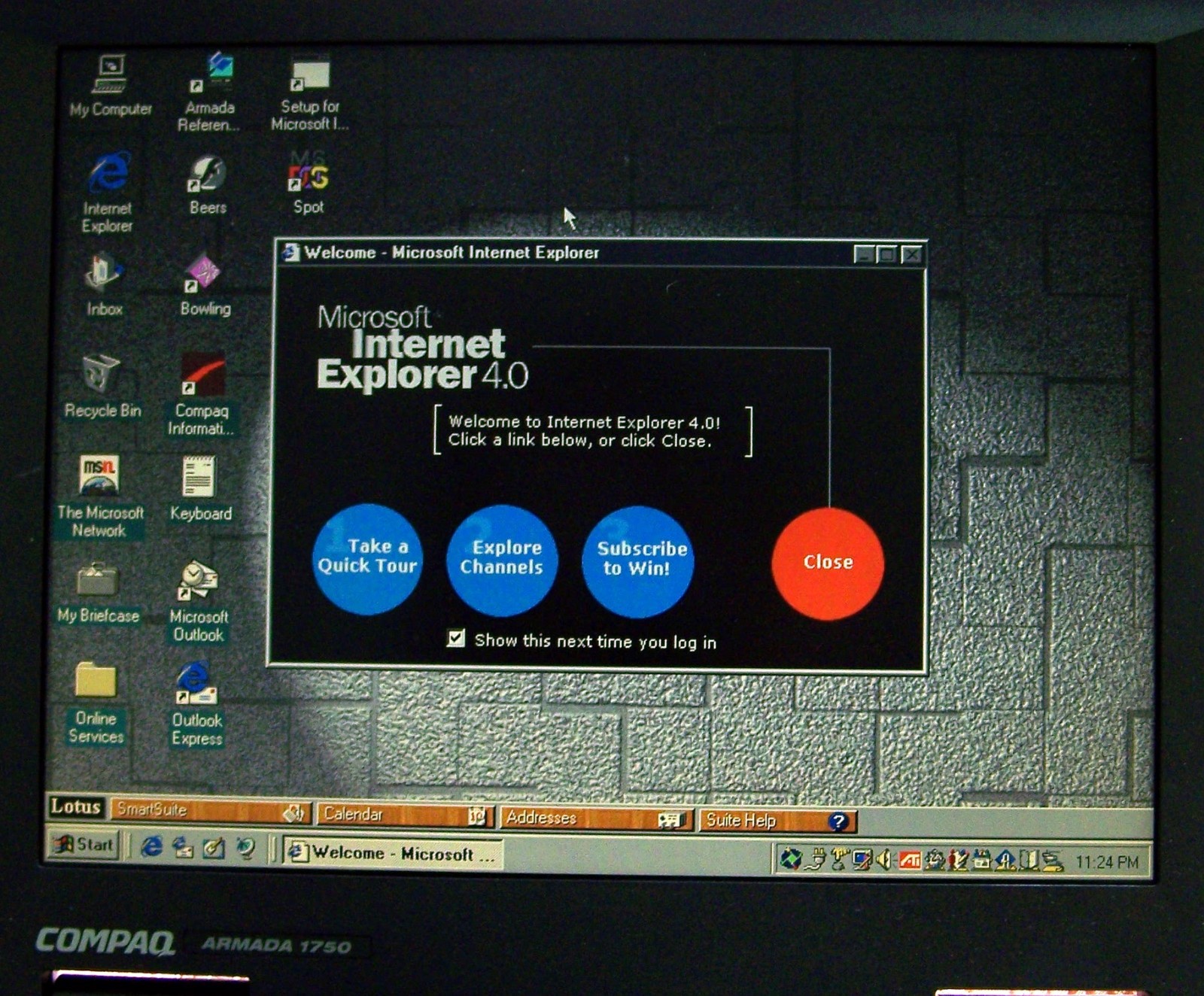Select the Microsoft Outlook desktop shortcut
The height and width of the screenshot is (996, 1204).
(x=199, y=600)
